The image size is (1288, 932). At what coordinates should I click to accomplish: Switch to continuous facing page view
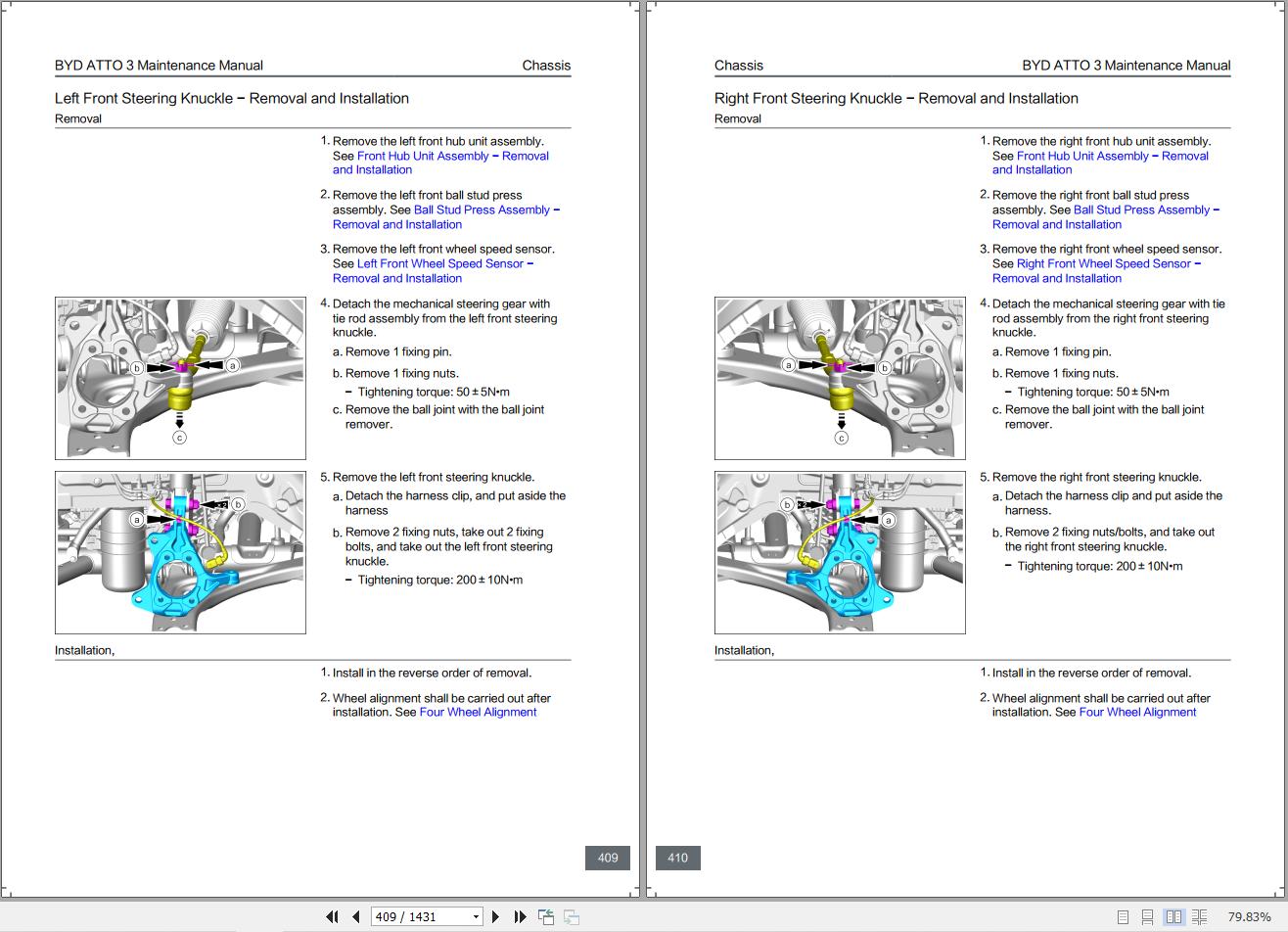(x=1199, y=917)
